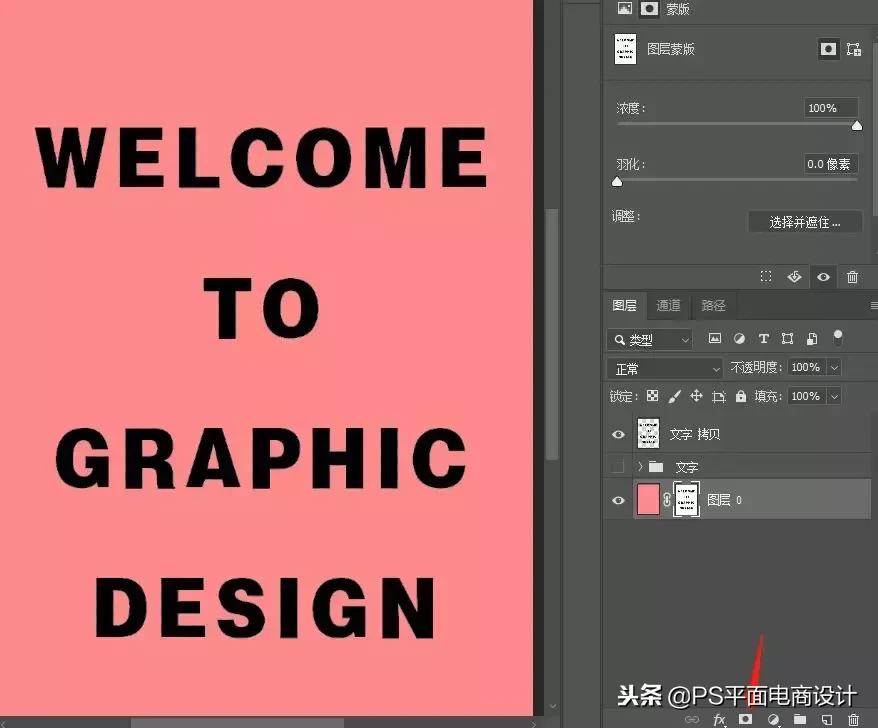The height and width of the screenshot is (728, 878).
Task: Delete layer with Layers panel trash icon
Action: coord(853,719)
